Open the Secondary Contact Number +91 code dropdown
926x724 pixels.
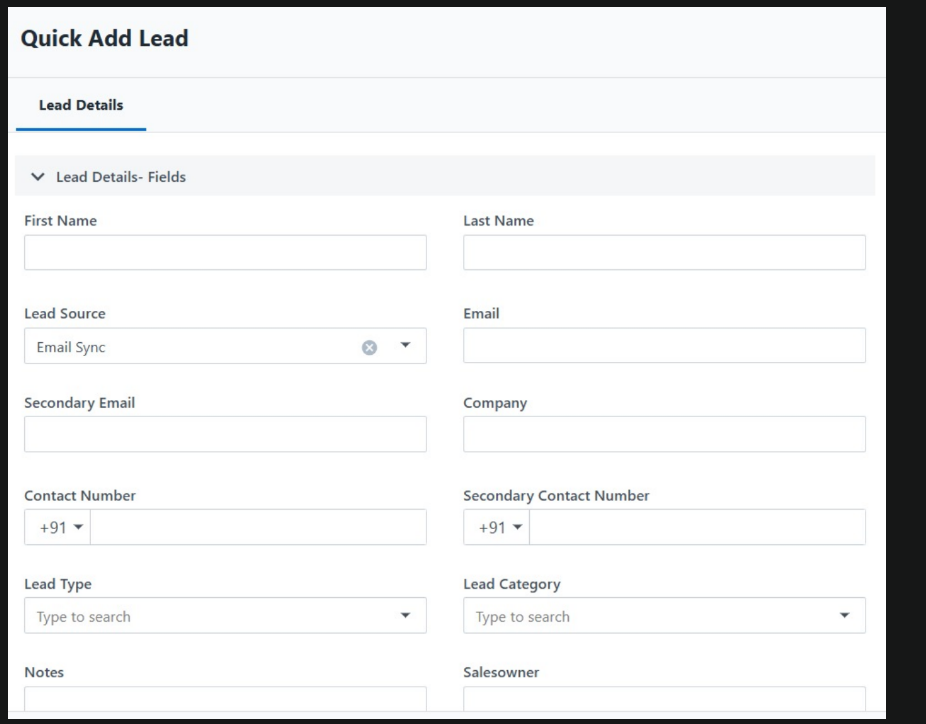496,528
